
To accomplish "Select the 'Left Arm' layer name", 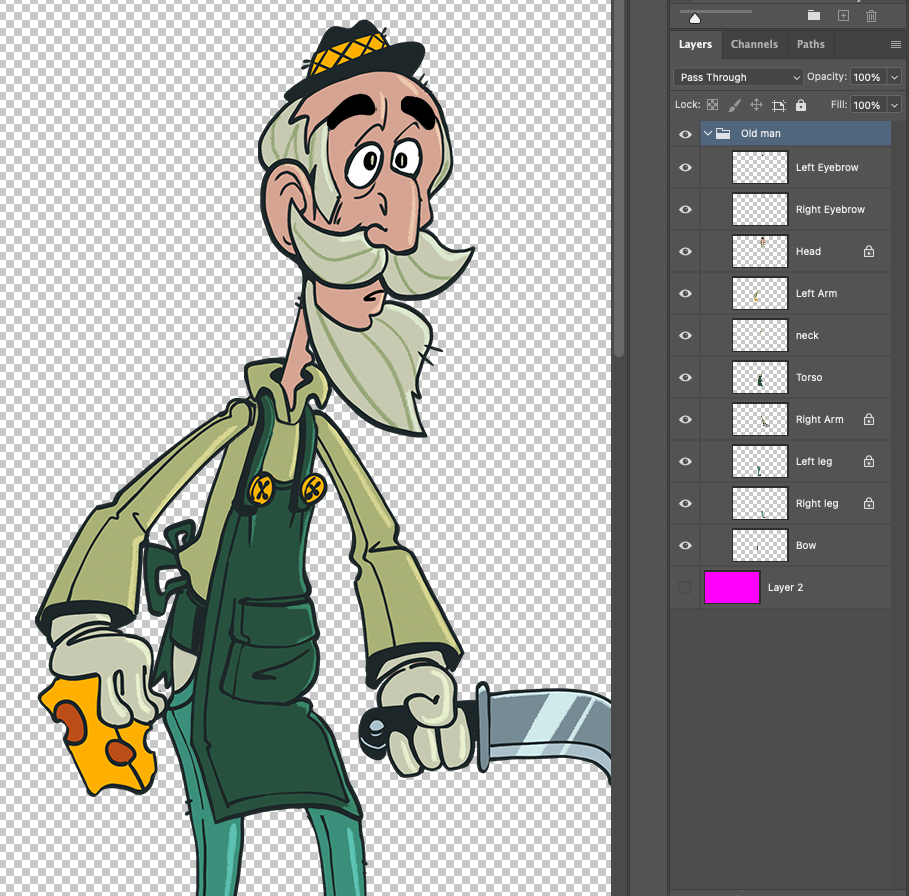I will coord(816,293).
